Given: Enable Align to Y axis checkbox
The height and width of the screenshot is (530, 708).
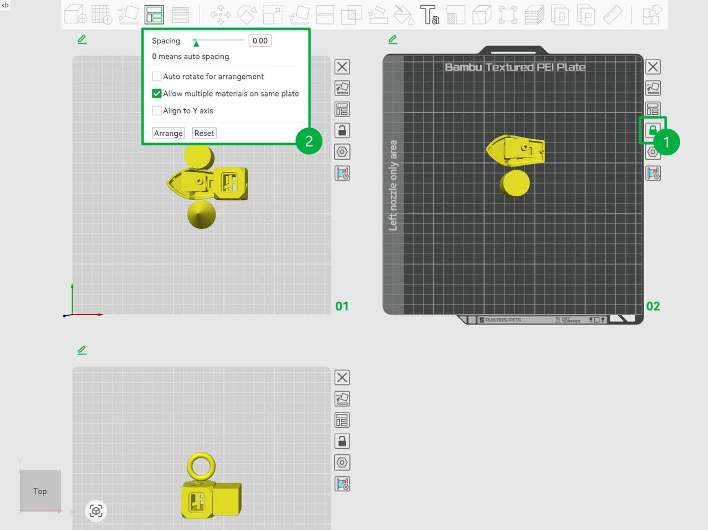Looking at the screenshot, I should (x=156, y=111).
